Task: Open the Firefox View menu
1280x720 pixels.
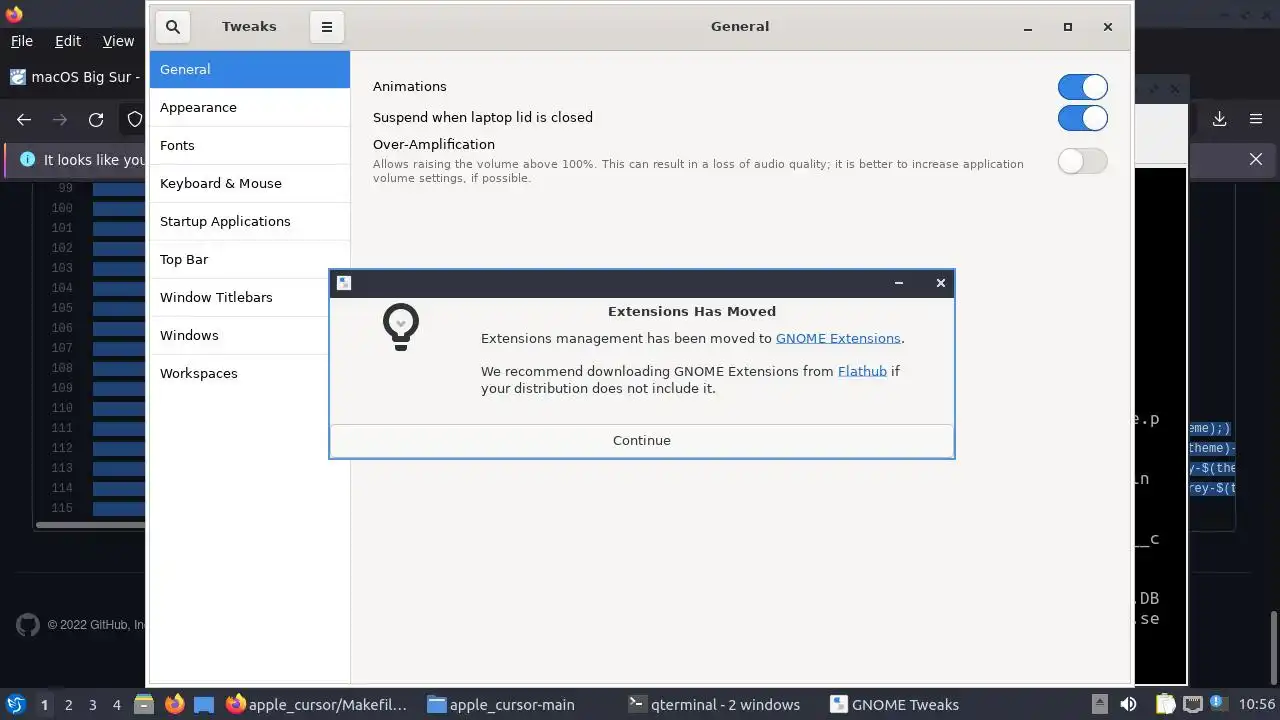Action: tap(118, 41)
